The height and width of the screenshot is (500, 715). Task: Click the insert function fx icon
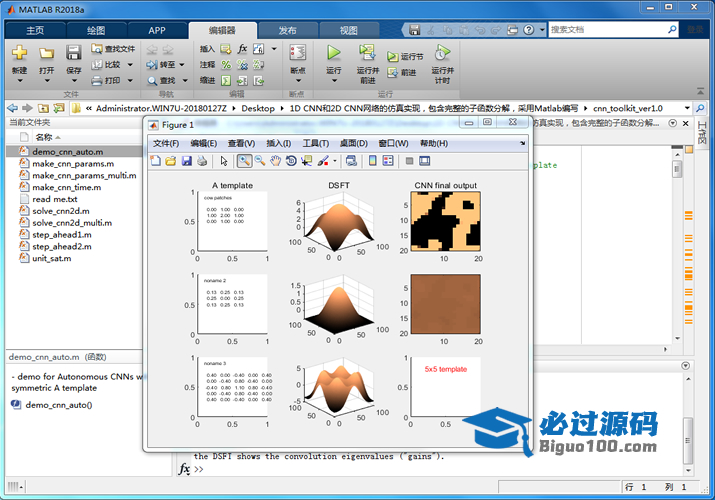[x=242, y=48]
